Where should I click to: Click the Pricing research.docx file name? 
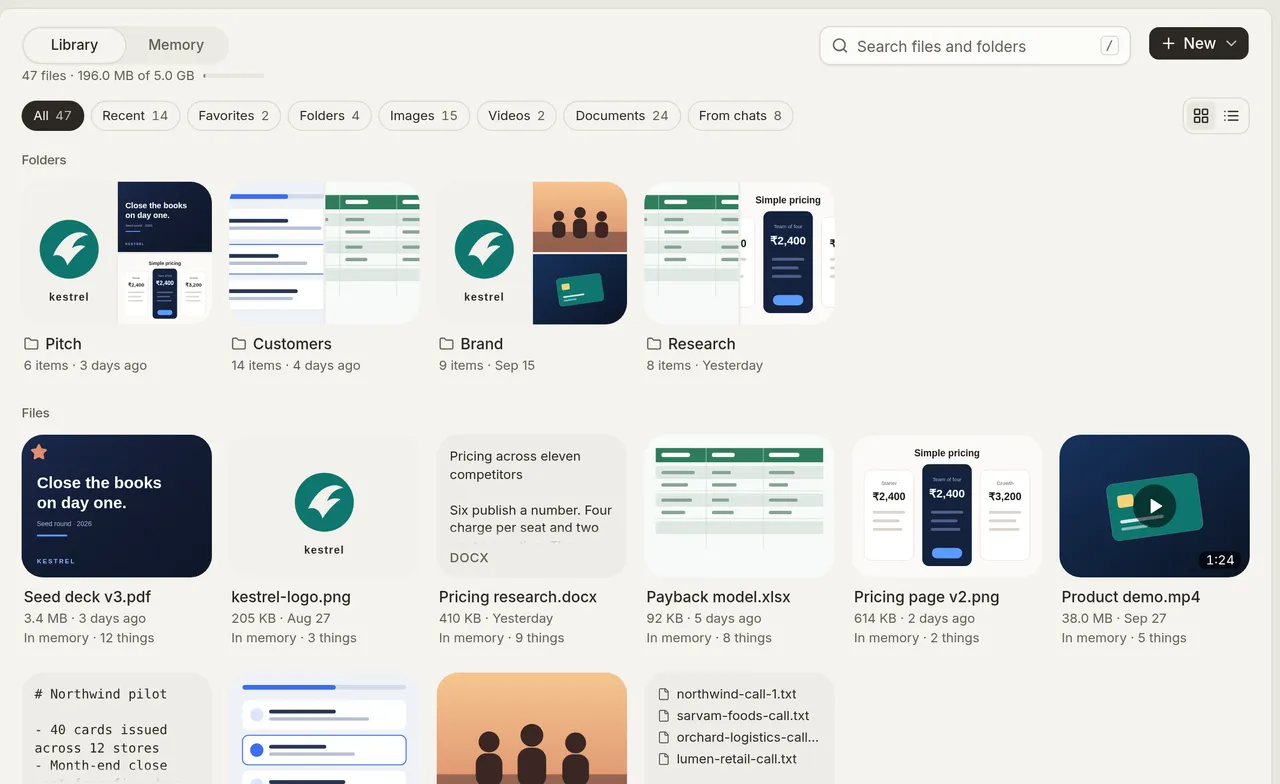[x=518, y=597]
